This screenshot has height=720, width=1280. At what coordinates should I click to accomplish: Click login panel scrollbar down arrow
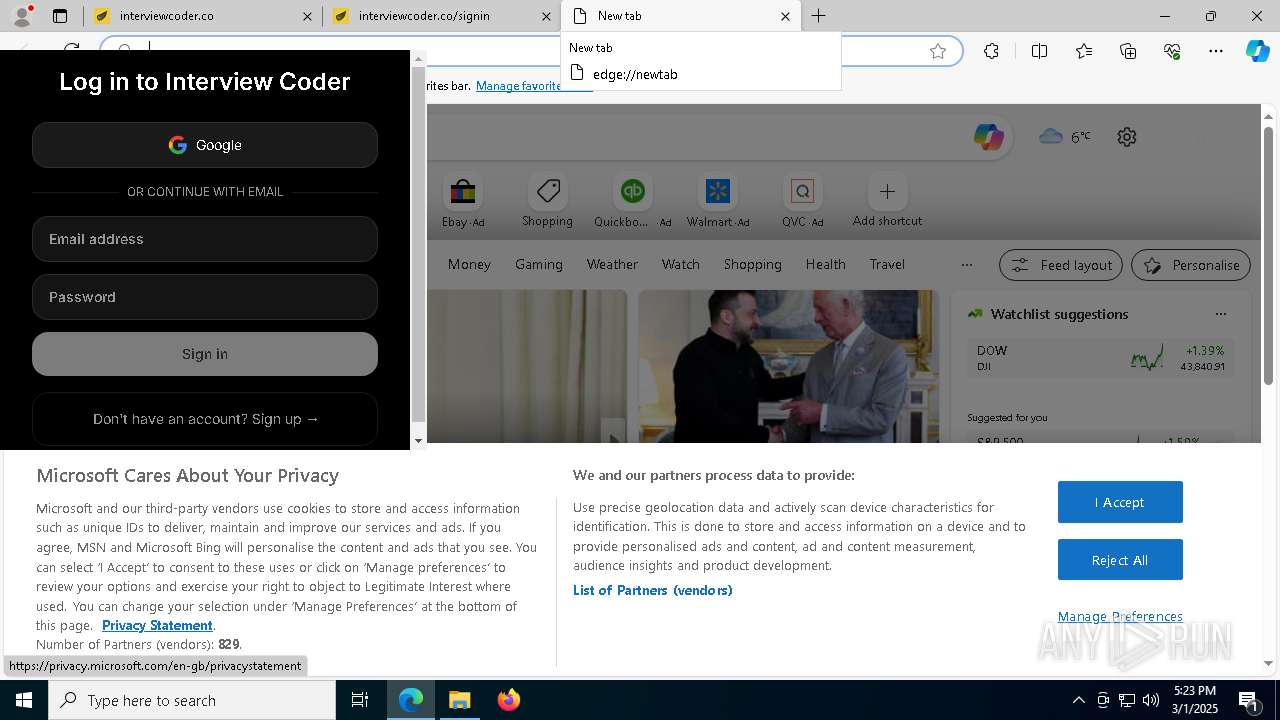pyautogui.click(x=418, y=441)
